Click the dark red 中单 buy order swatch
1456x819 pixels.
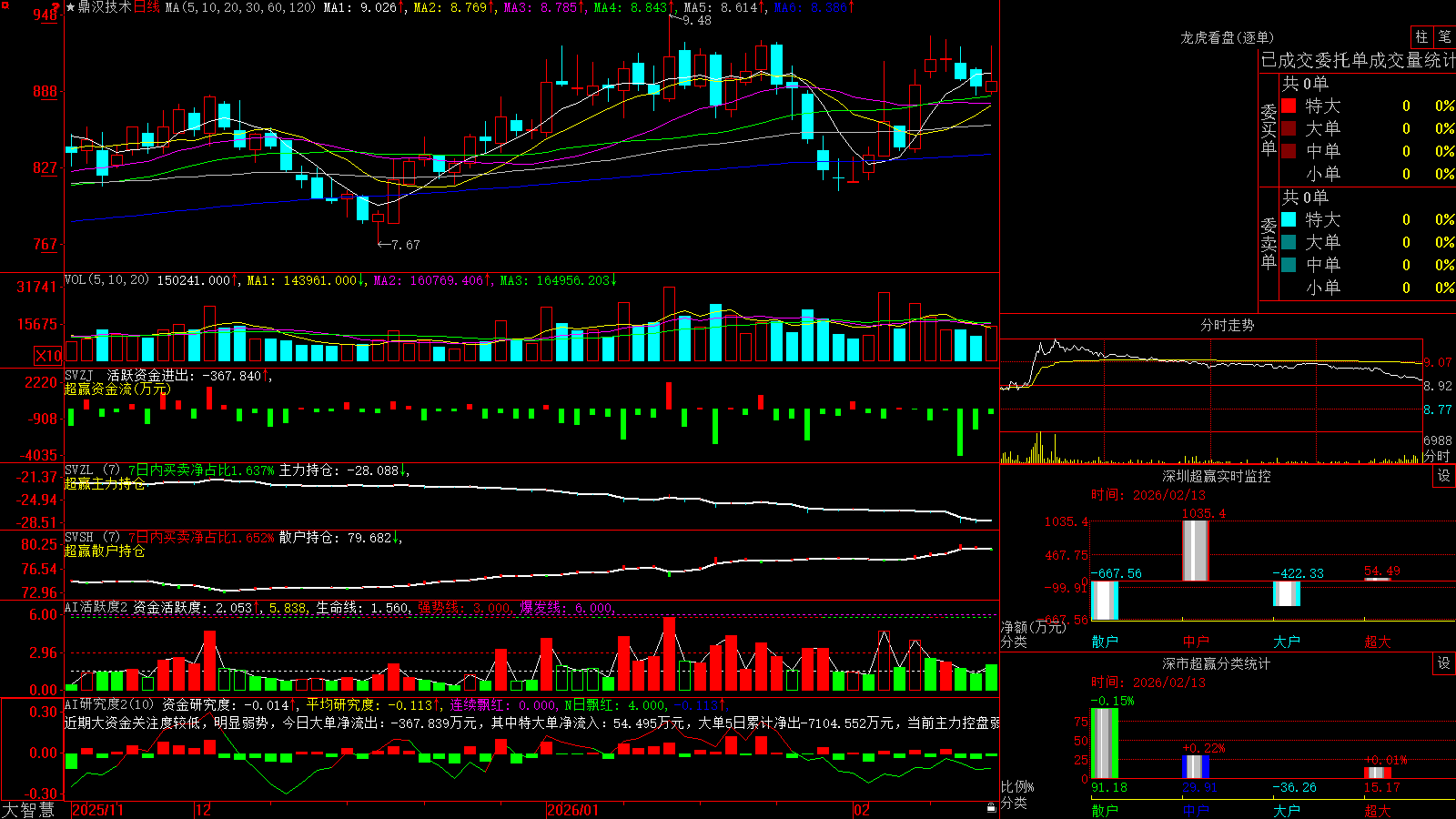1289,151
